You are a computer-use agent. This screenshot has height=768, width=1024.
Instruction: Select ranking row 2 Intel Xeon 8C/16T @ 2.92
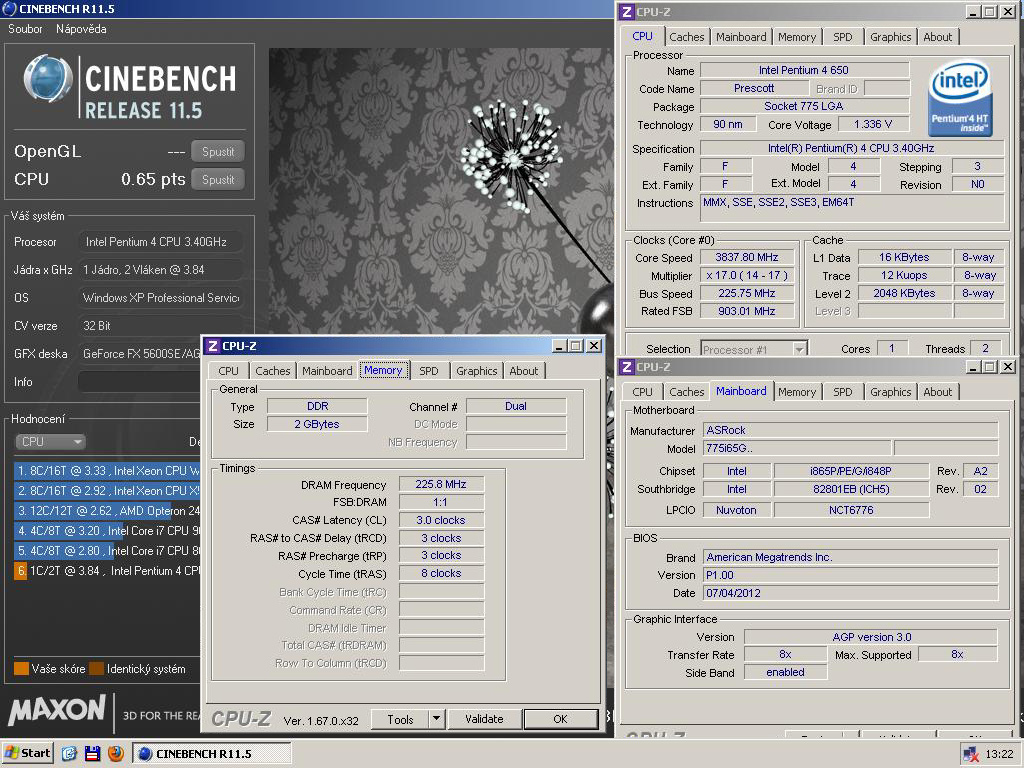click(x=106, y=490)
